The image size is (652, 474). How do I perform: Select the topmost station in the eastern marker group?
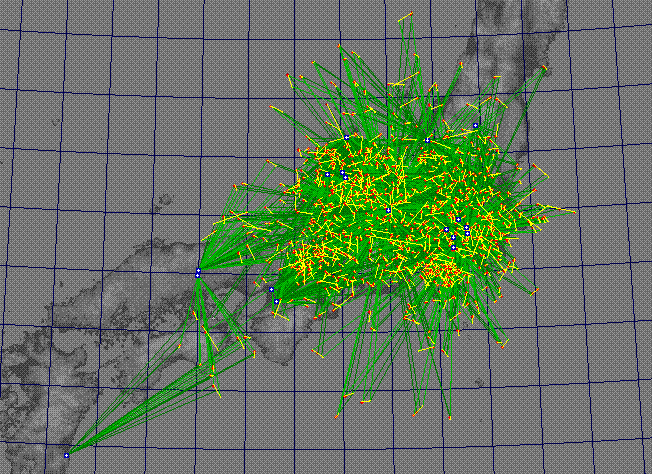point(457,218)
